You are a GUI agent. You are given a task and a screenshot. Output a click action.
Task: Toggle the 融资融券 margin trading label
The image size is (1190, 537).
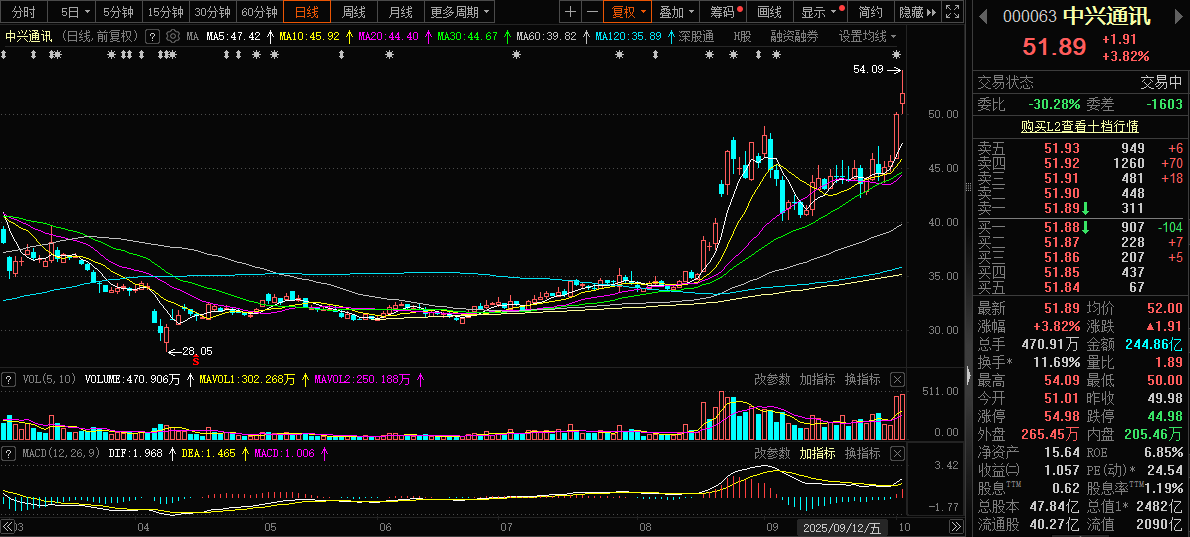point(794,36)
